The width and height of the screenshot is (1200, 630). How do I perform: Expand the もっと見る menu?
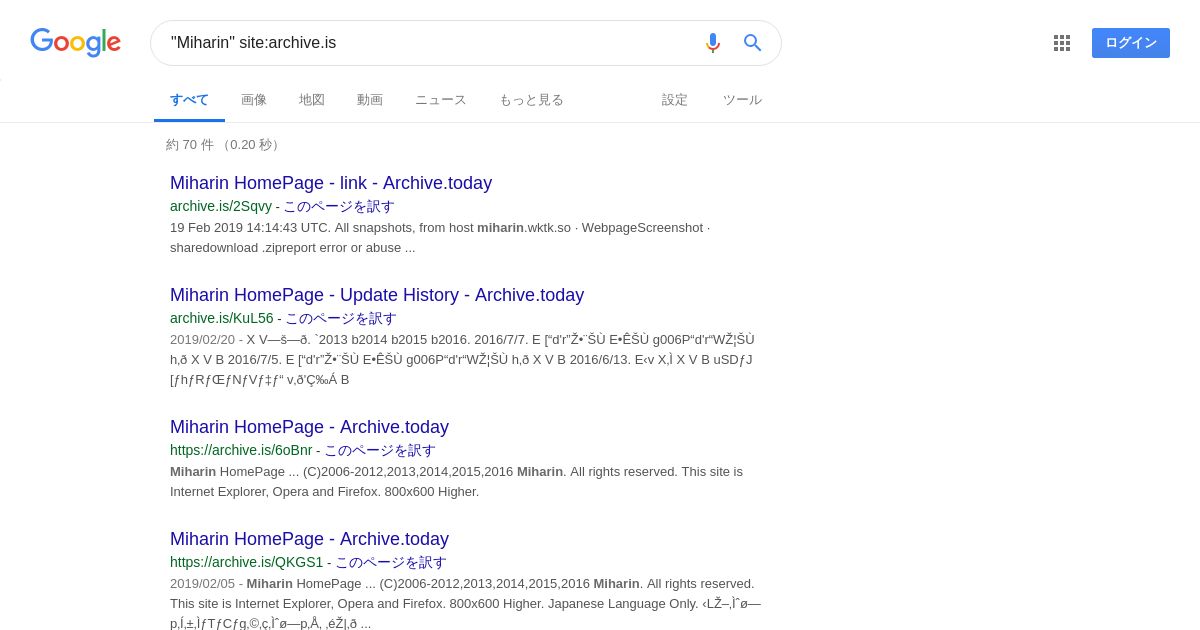point(531,100)
